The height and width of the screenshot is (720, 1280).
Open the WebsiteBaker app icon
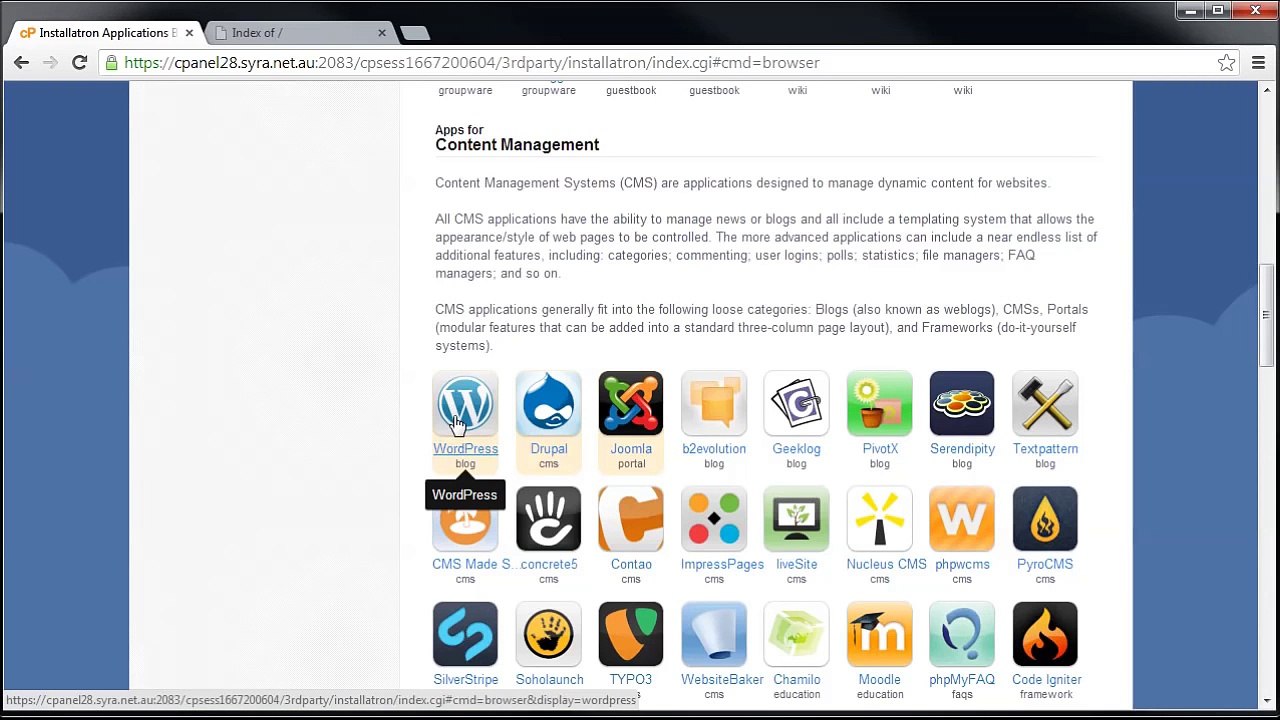coord(714,634)
